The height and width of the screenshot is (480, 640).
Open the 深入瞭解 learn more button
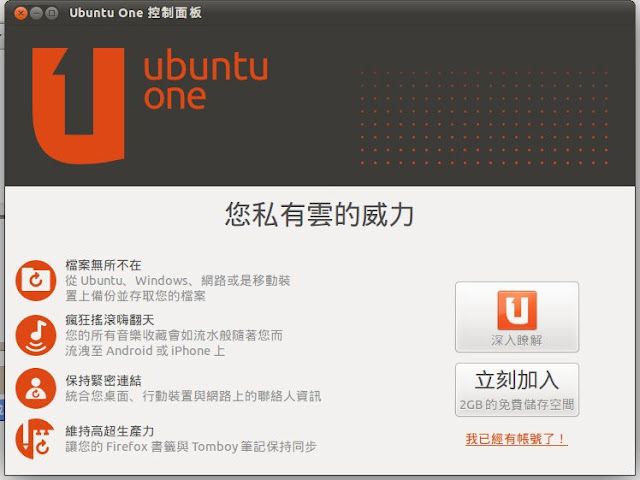pyautogui.click(x=517, y=317)
